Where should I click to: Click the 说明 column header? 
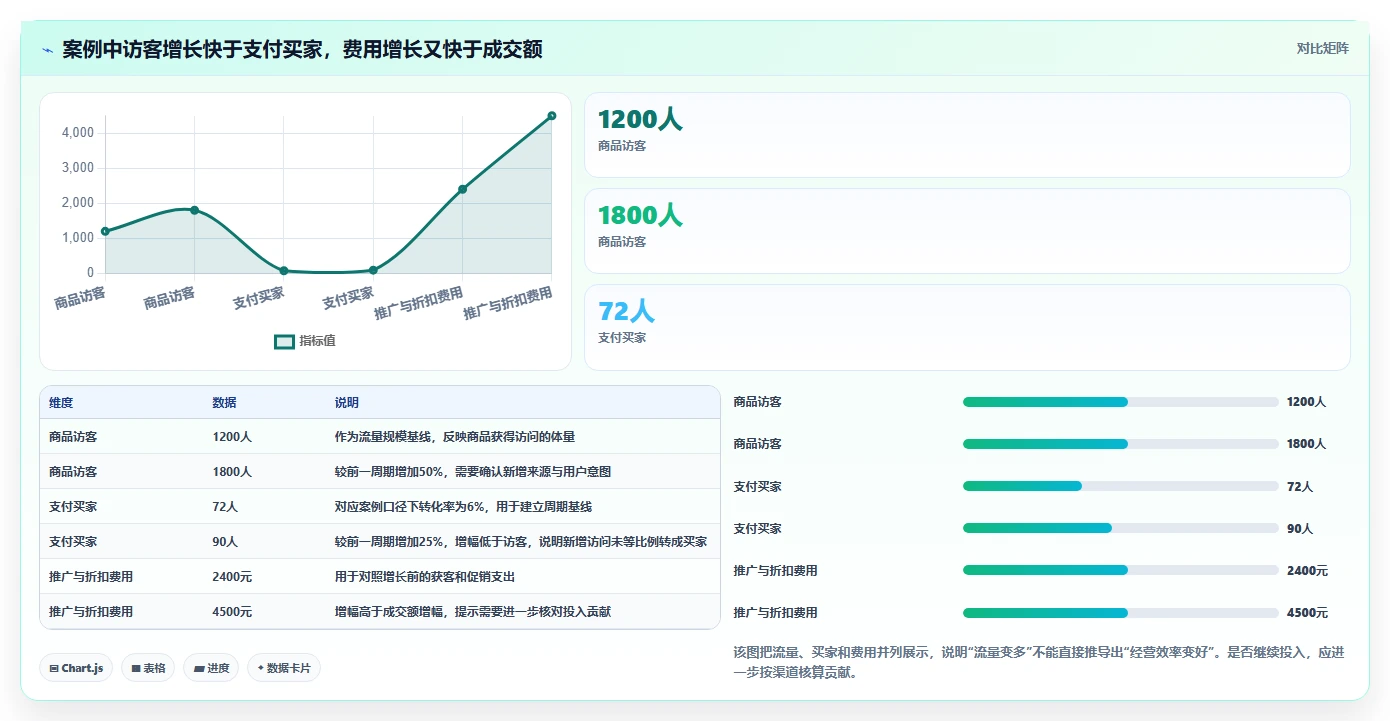point(347,403)
